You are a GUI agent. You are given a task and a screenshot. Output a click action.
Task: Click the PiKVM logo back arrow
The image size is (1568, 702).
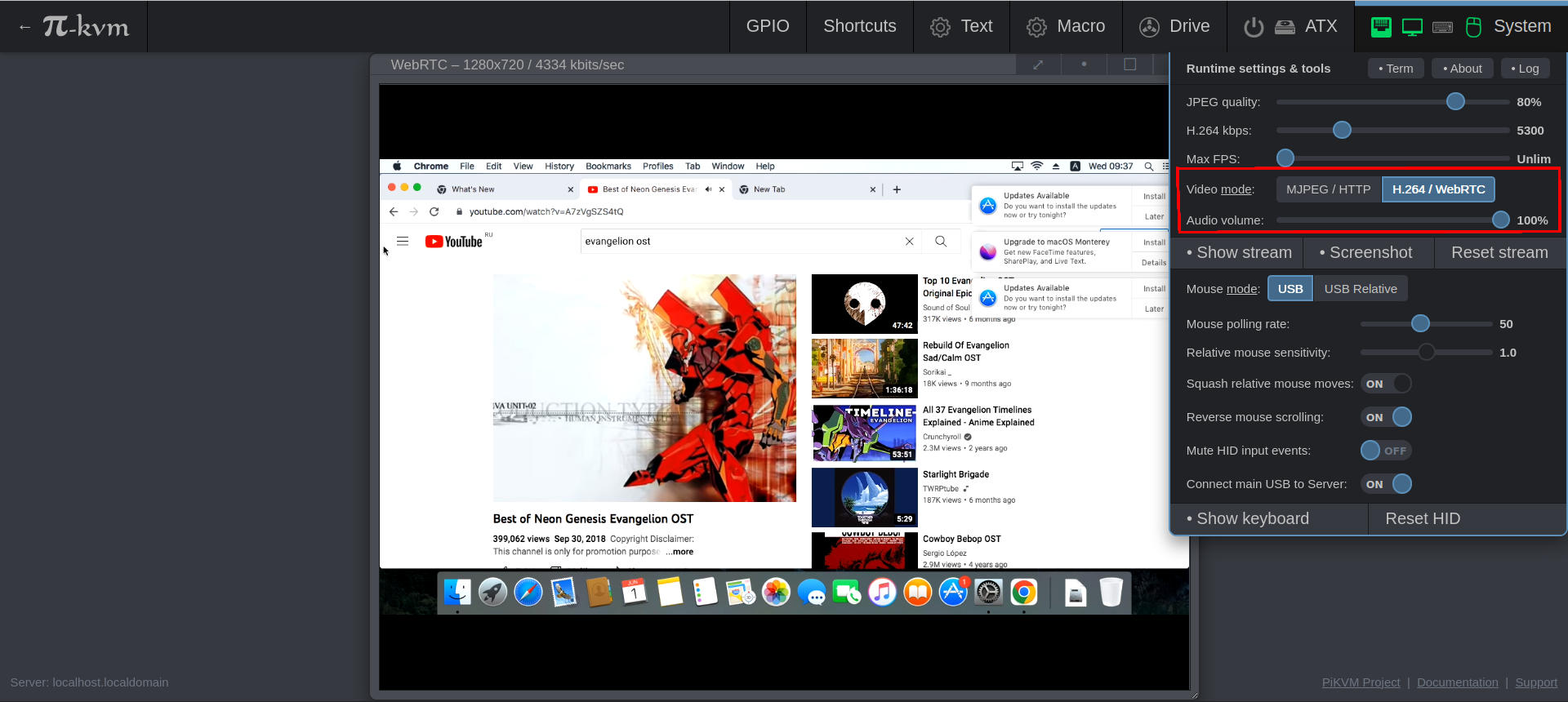pos(24,27)
